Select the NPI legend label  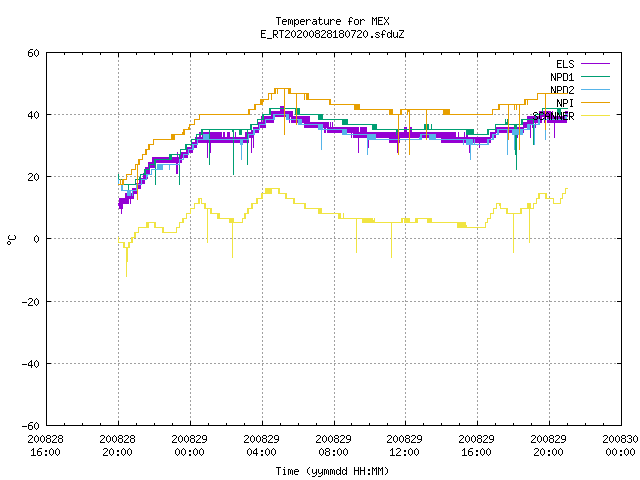click(565, 103)
